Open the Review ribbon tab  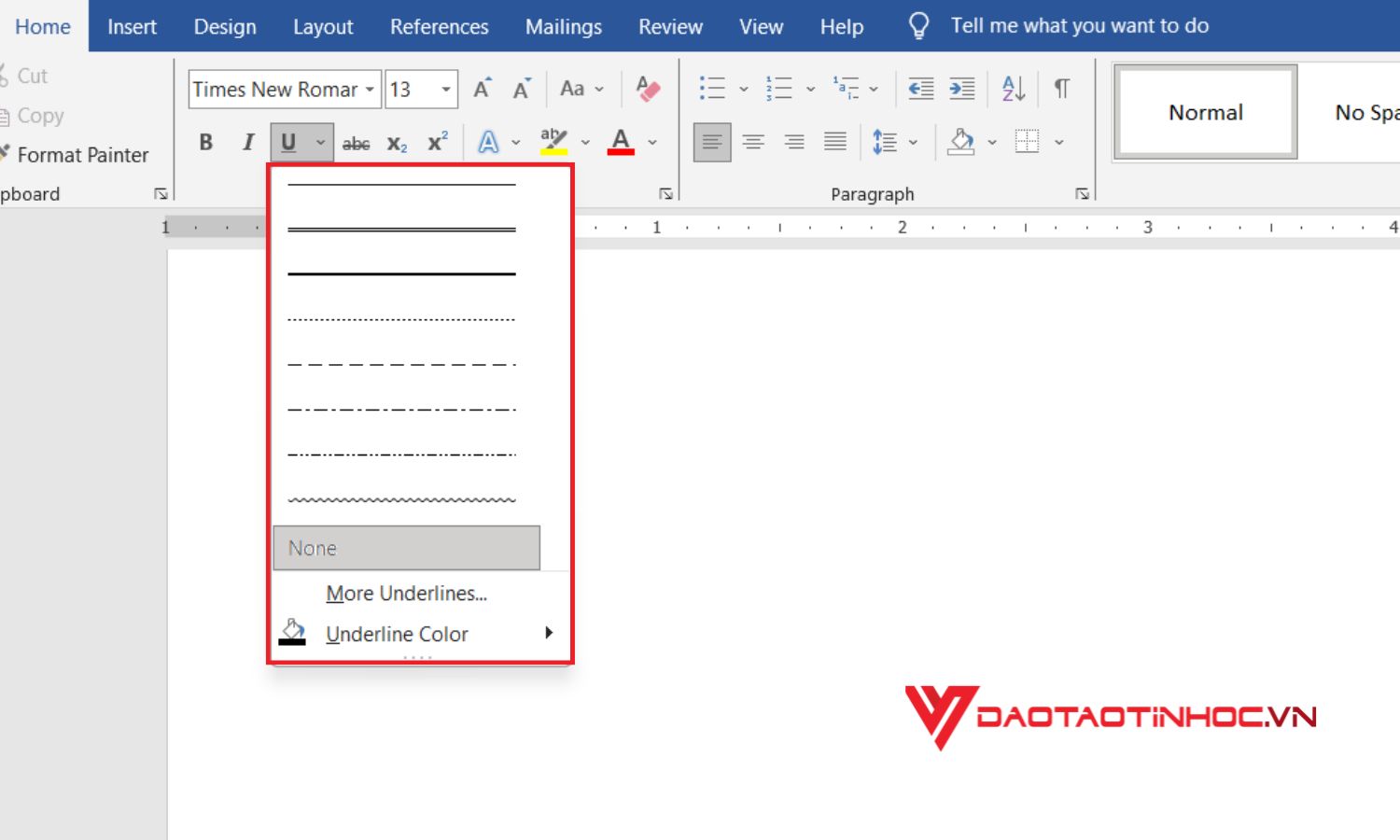coord(669,26)
